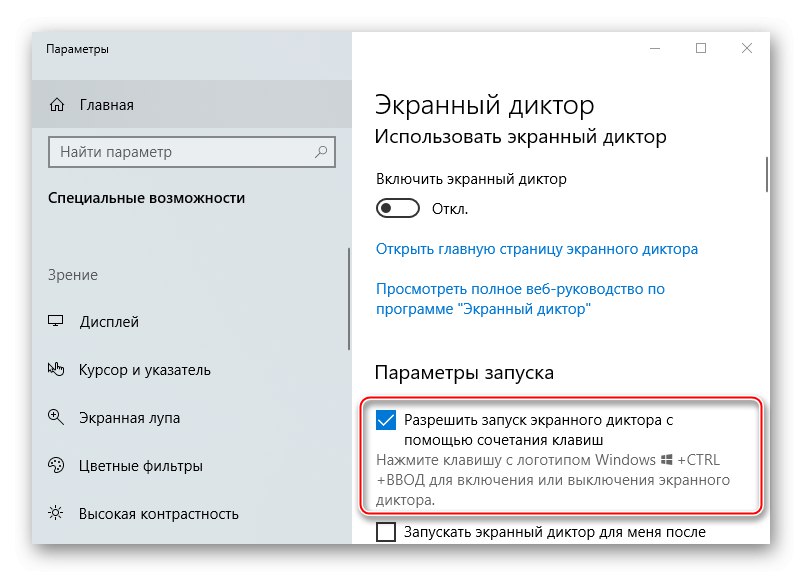Click the cursor and pointer icon
Screen dimensions: 802x576
pos(57,370)
